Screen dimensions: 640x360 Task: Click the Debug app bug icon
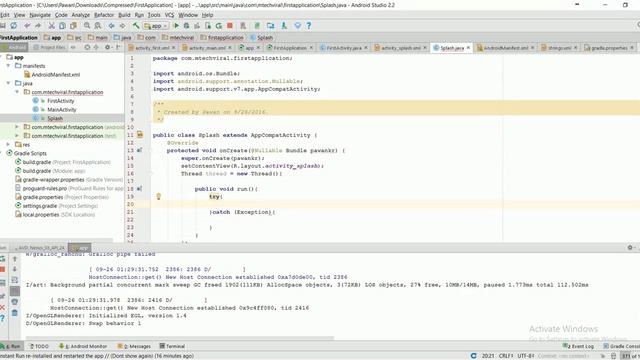click(x=187, y=26)
